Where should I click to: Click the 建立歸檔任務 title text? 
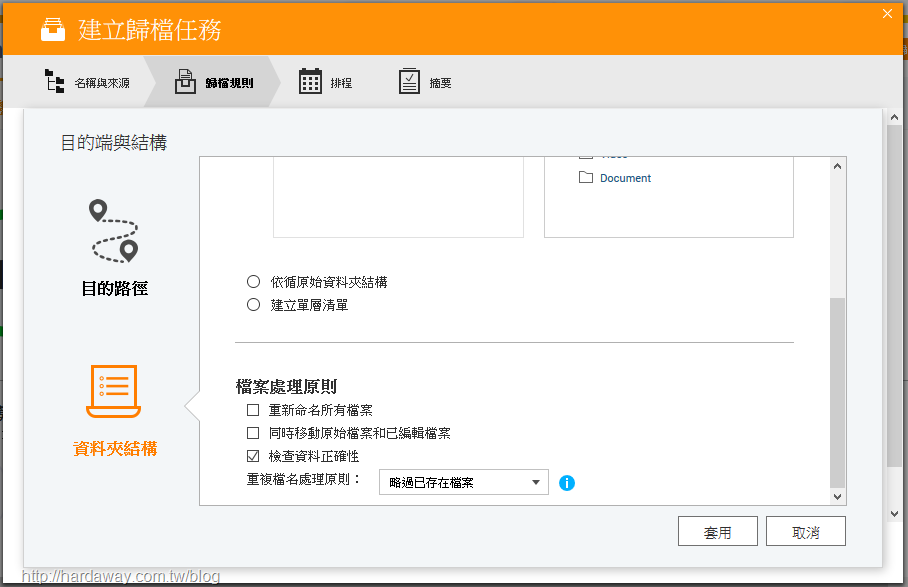(150, 30)
